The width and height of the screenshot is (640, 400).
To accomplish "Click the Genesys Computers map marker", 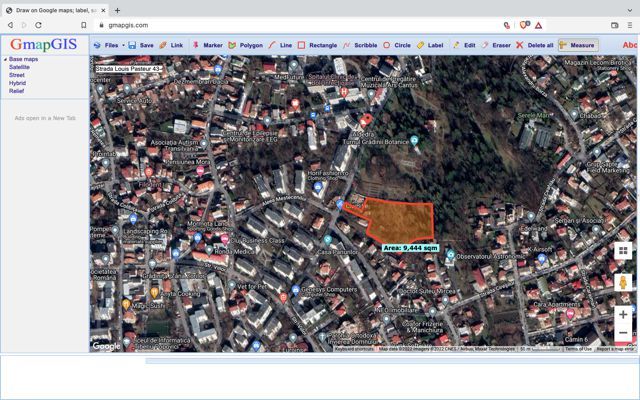I will pyautogui.click(x=296, y=290).
